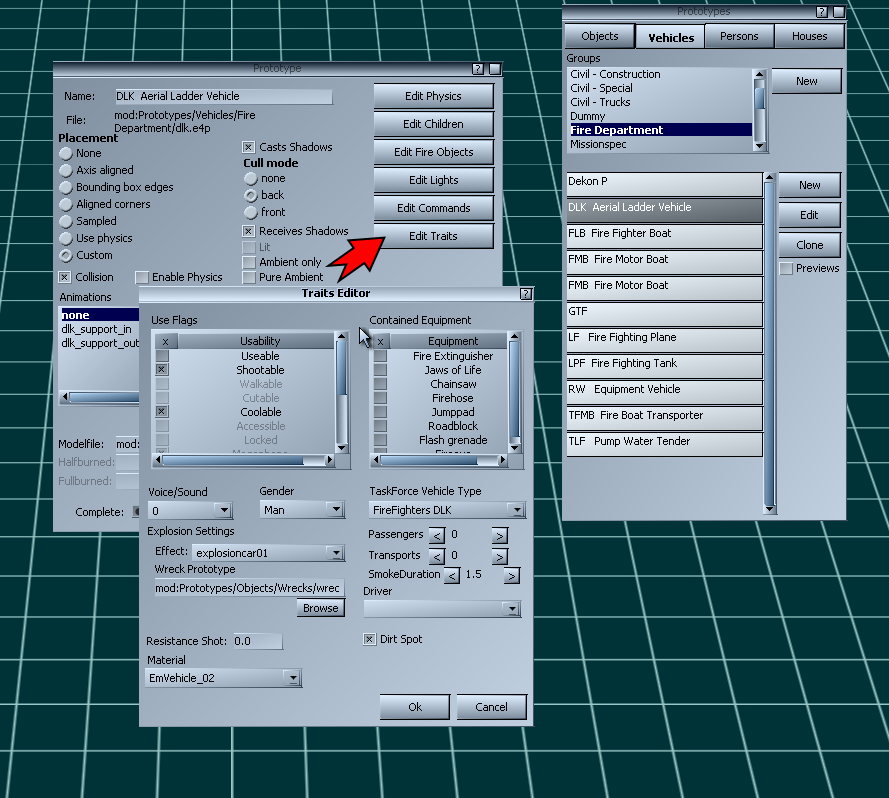Click help icon in Prototype window title
This screenshot has width=889, height=798.
coord(477,69)
